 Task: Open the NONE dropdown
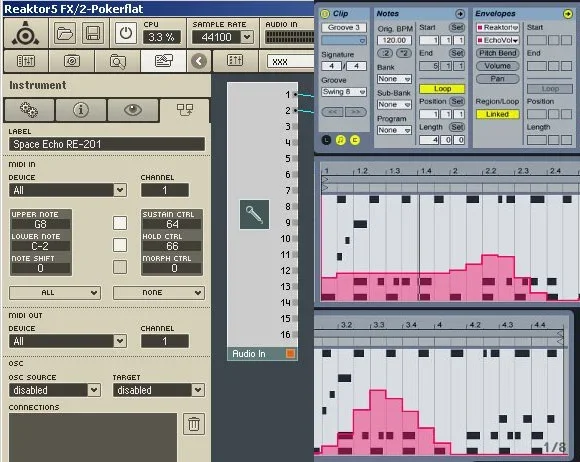pyautogui.click(x=159, y=293)
